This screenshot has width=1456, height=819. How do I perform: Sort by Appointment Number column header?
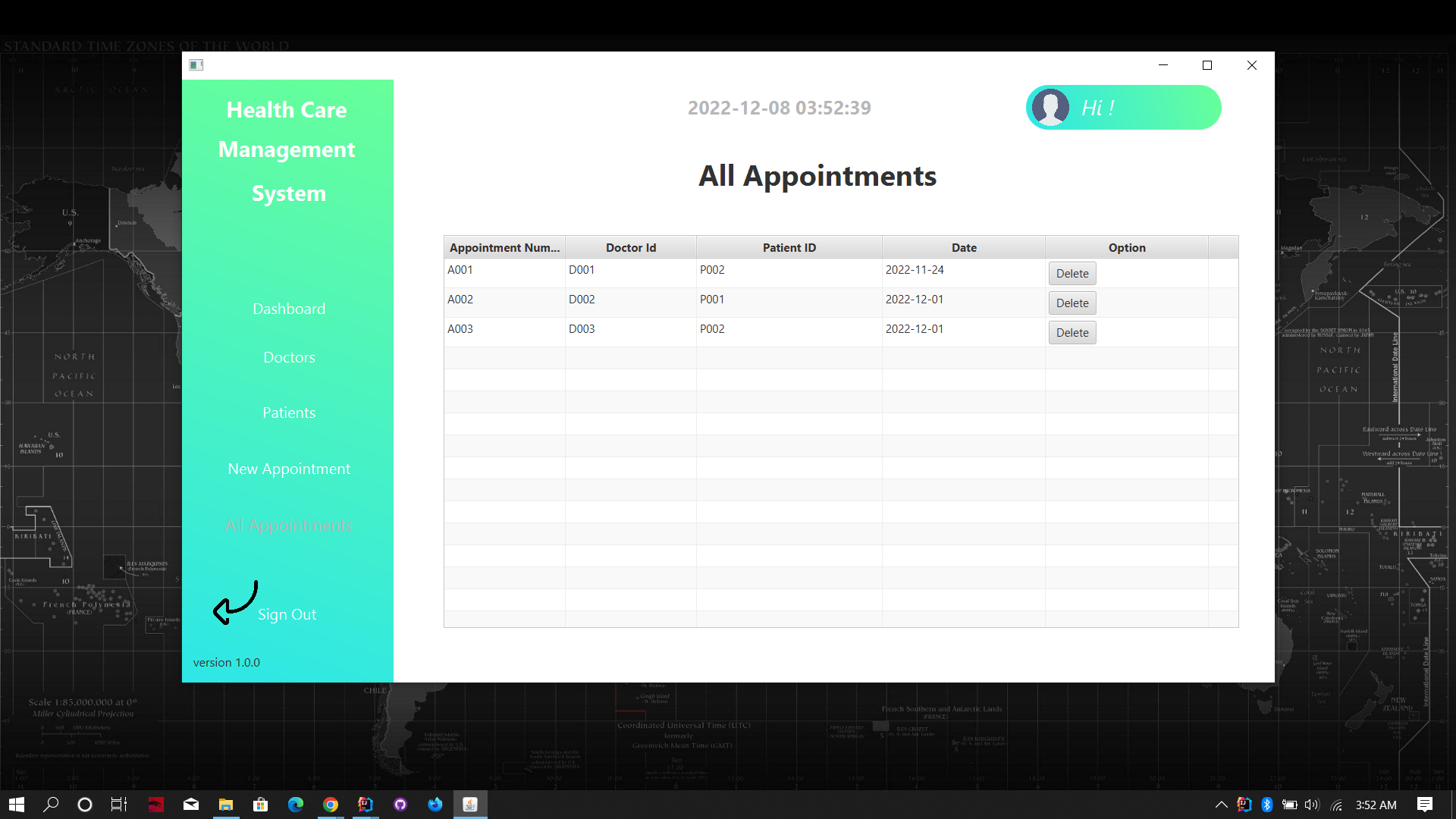coord(504,247)
